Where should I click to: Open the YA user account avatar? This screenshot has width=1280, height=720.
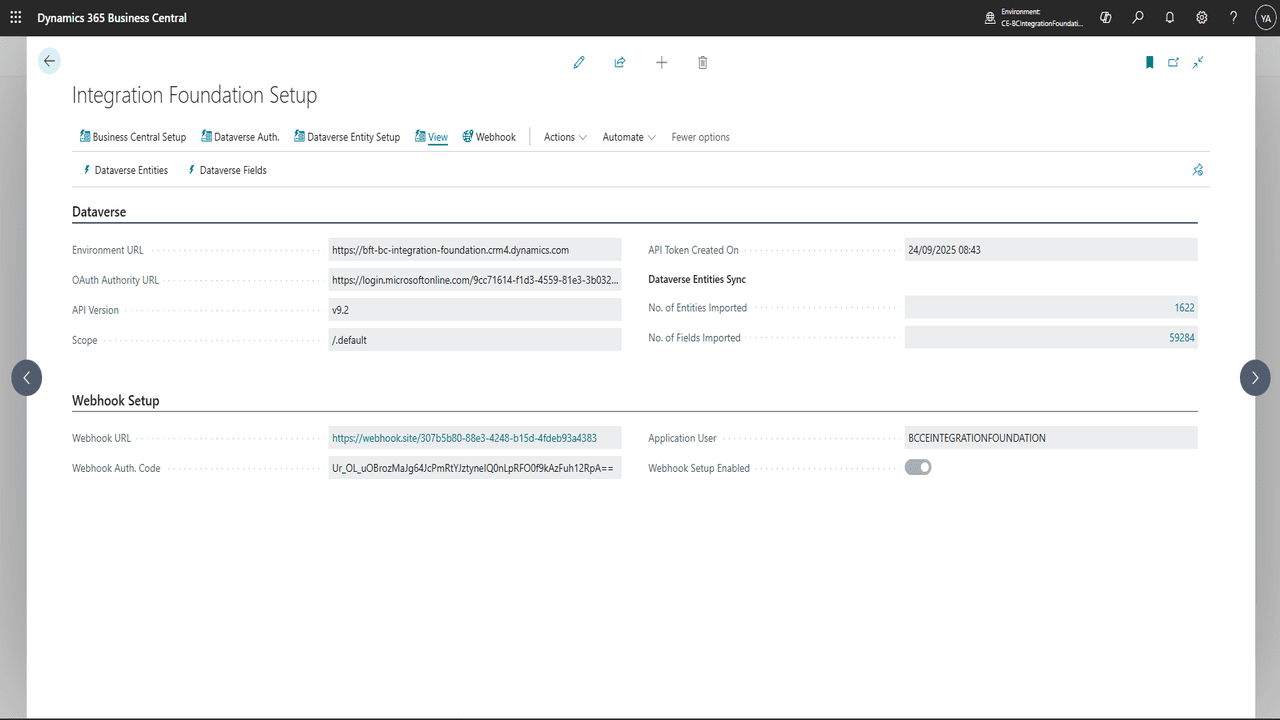[x=1266, y=17]
